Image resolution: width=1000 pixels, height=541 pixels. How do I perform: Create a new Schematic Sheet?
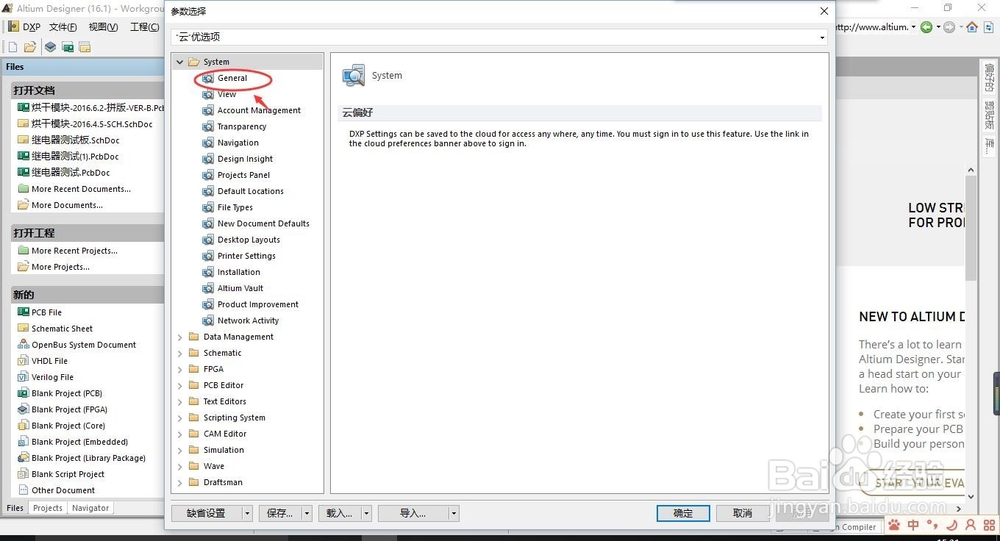coord(62,329)
